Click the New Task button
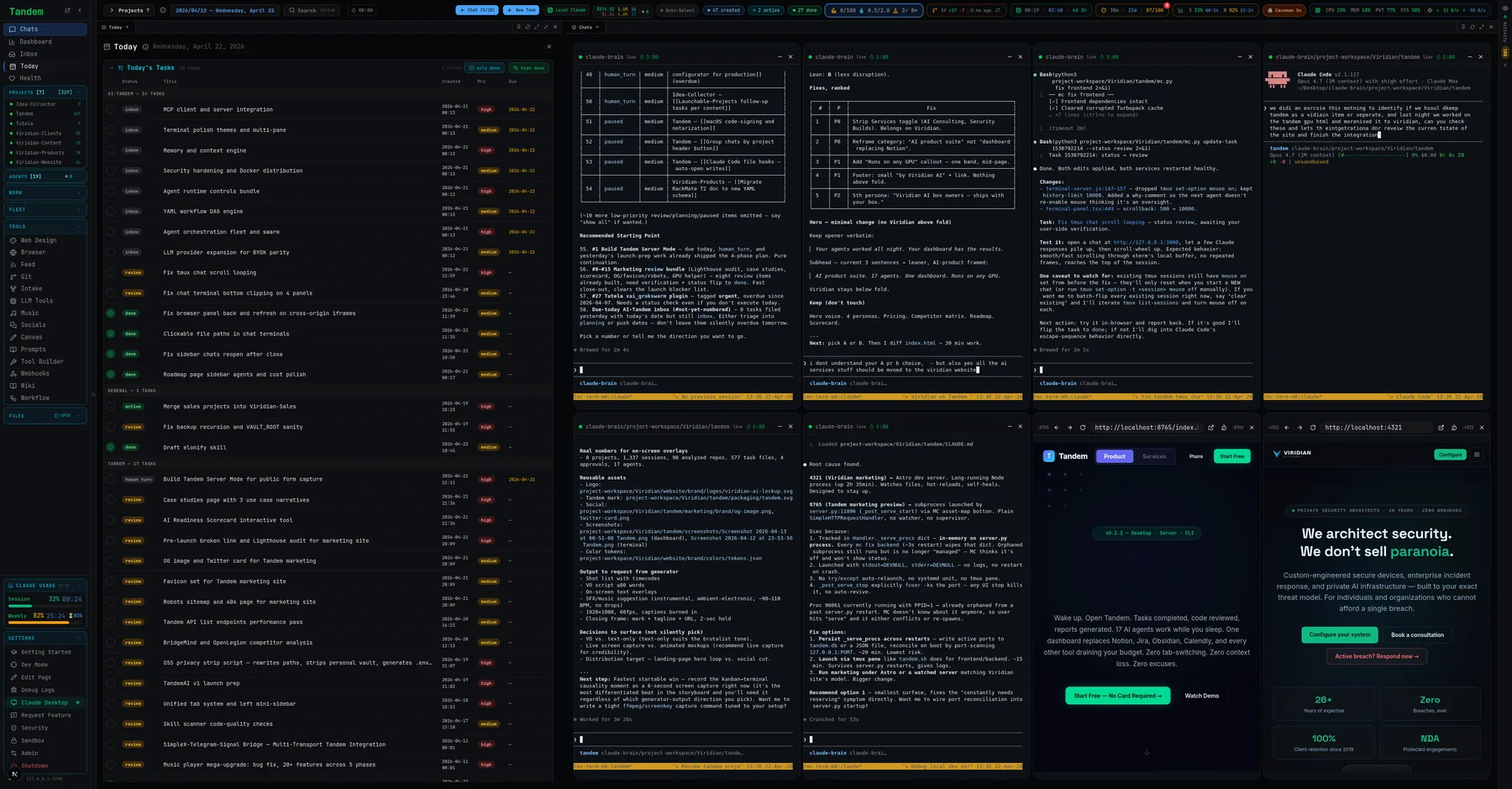The height and width of the screenshot is (789, 1512). click(x=521, y=10)
